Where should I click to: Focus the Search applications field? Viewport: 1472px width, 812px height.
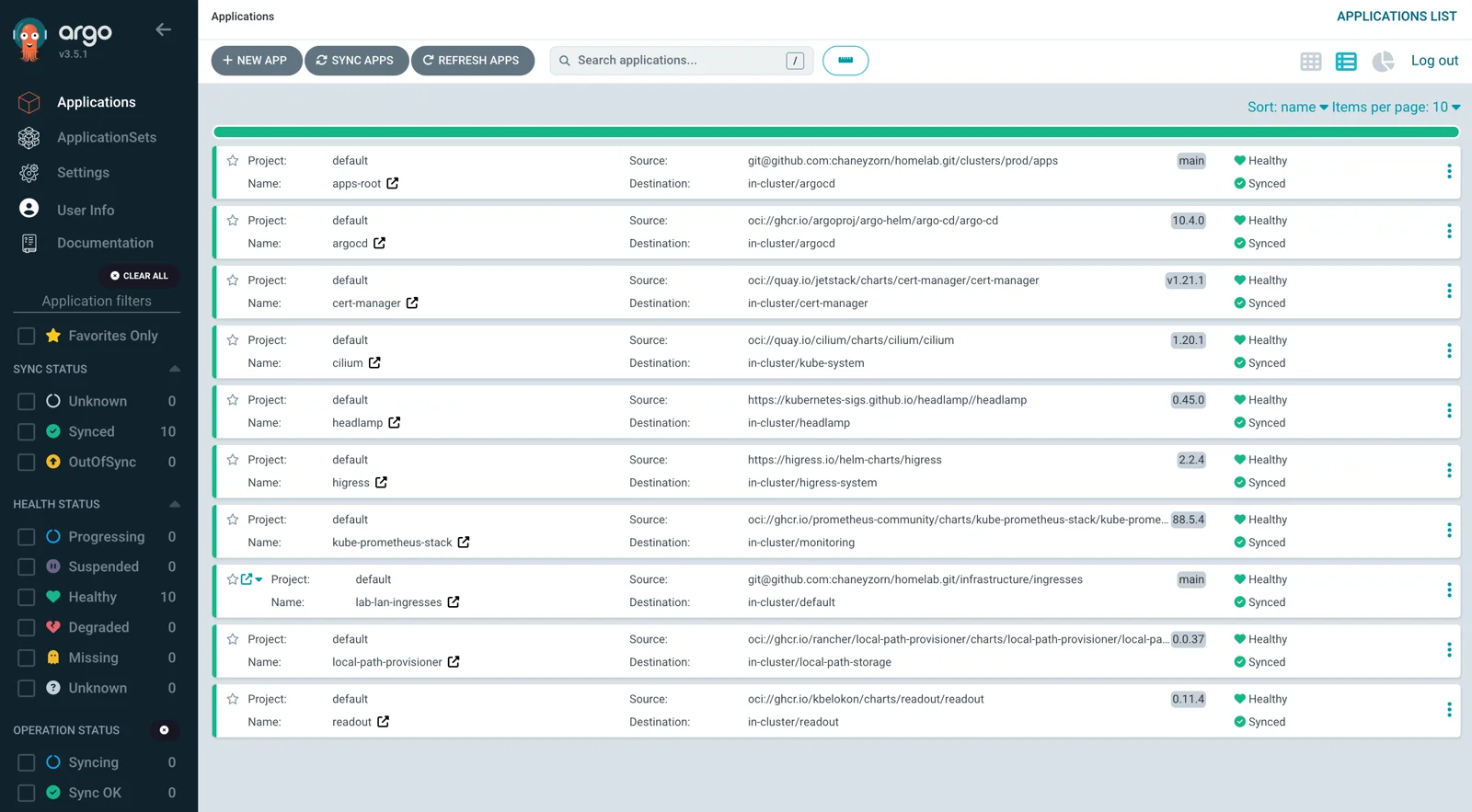(x=681, y=61)
